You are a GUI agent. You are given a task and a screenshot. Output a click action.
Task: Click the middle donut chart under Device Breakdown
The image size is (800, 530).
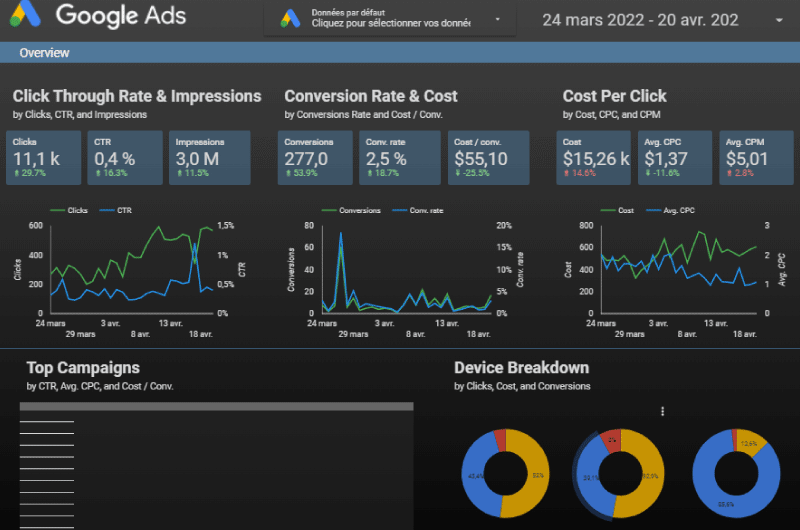620,473
